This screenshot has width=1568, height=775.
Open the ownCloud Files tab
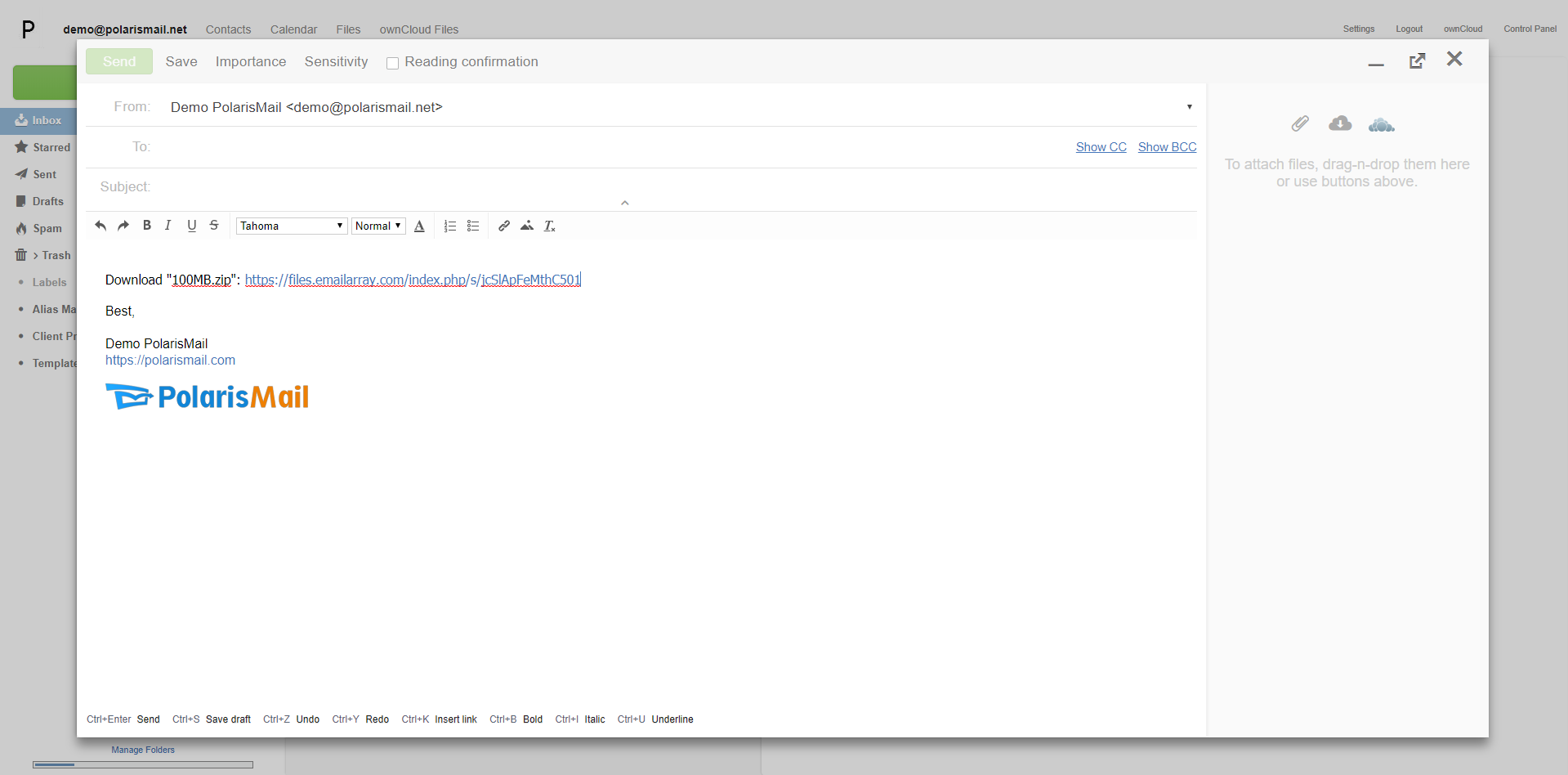(x=418, y=29)
